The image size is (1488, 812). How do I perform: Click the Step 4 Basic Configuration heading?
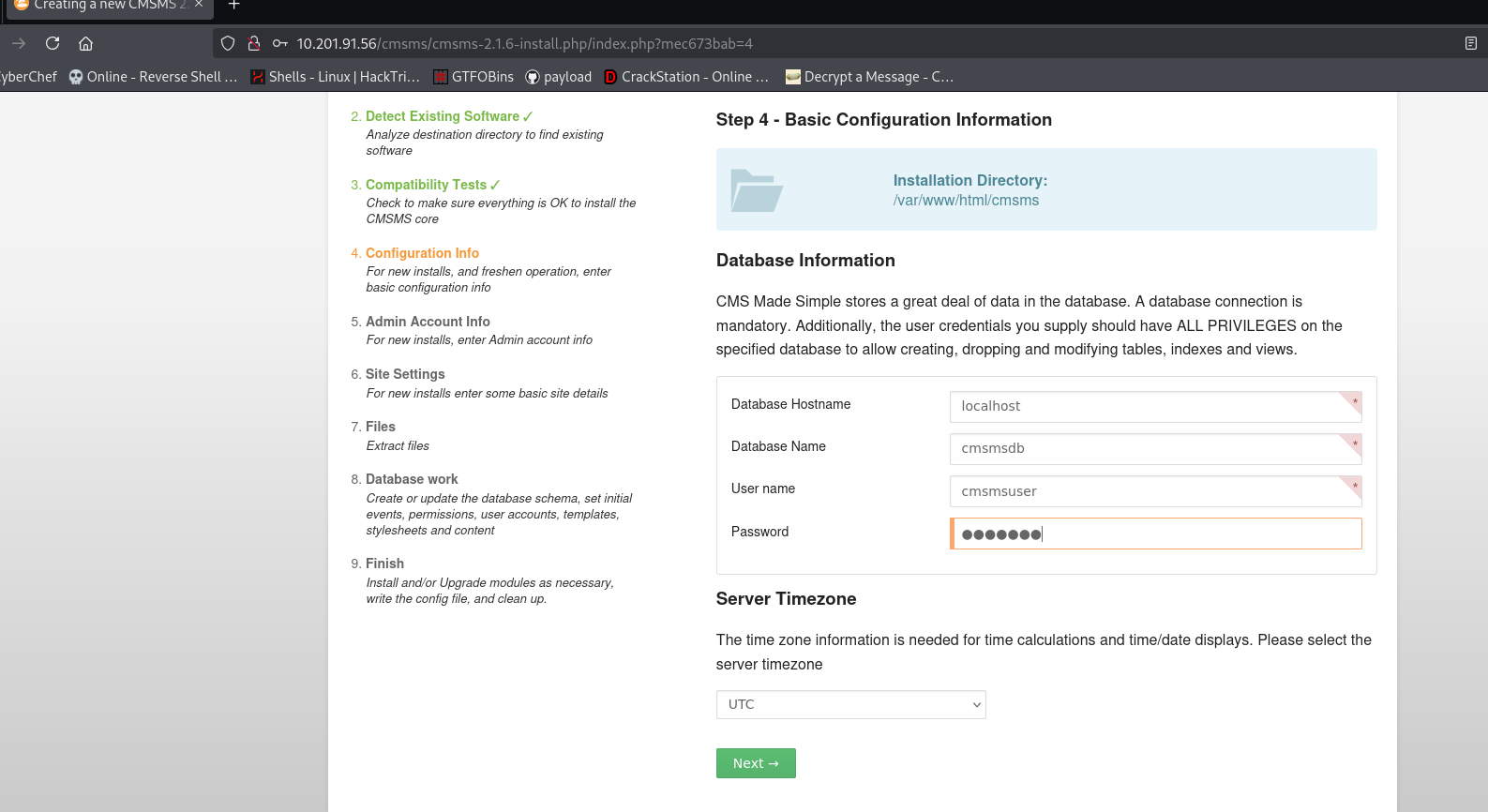pos(884,120)
